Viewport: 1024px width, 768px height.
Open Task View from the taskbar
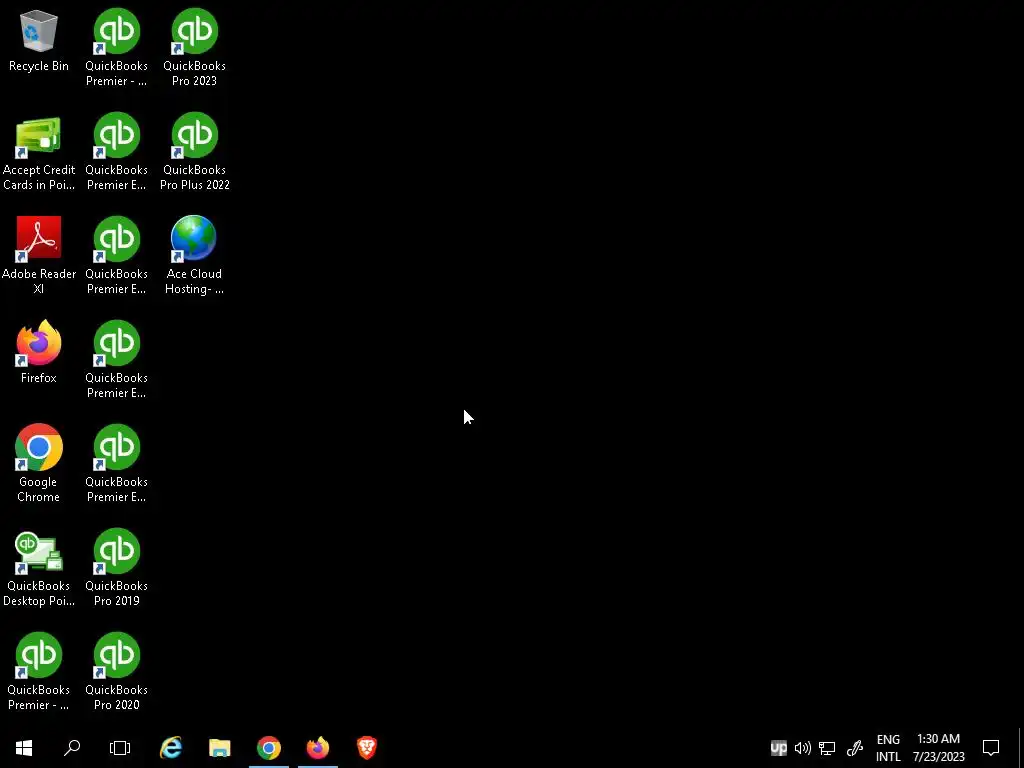point(120,748)
